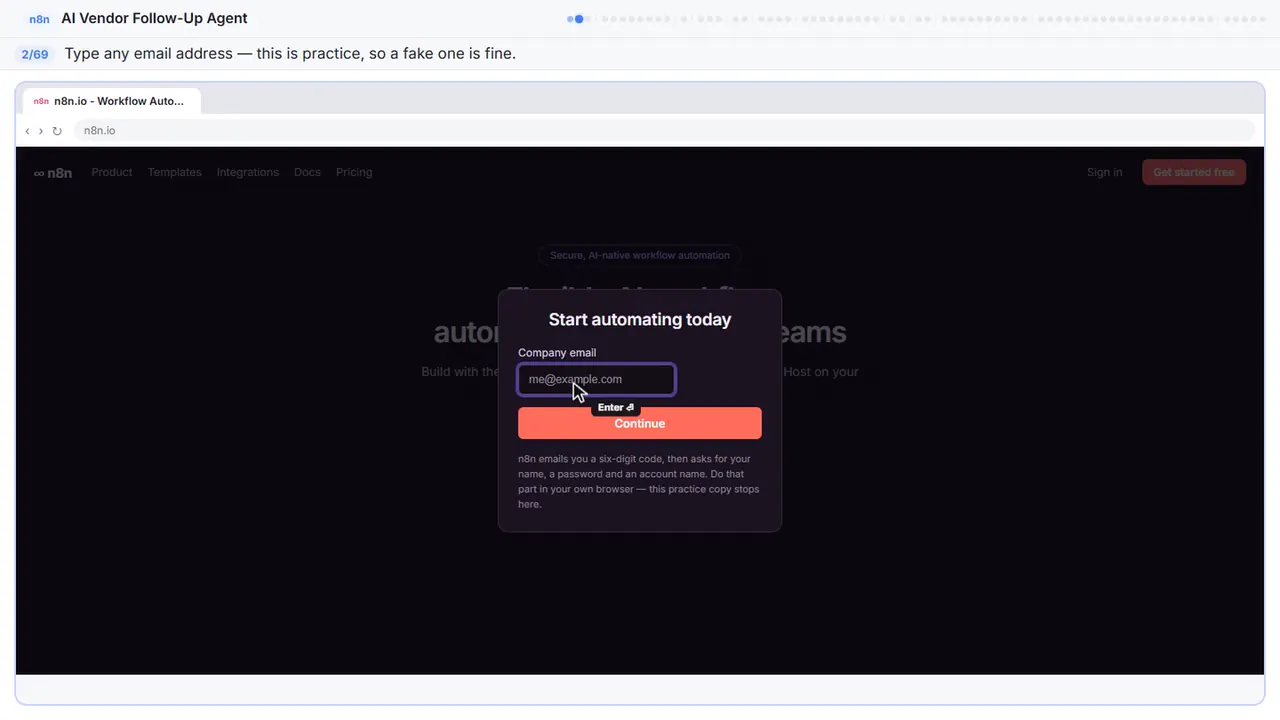Open the Integrations nav item
This screenshot has height=720, width=1280.
[x=248, y=172]
